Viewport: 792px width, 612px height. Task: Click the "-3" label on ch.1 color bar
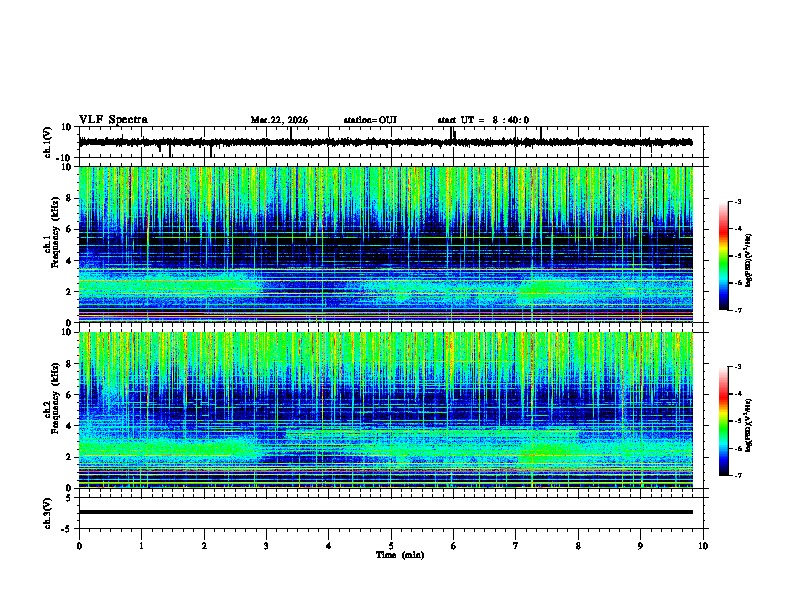737,201
